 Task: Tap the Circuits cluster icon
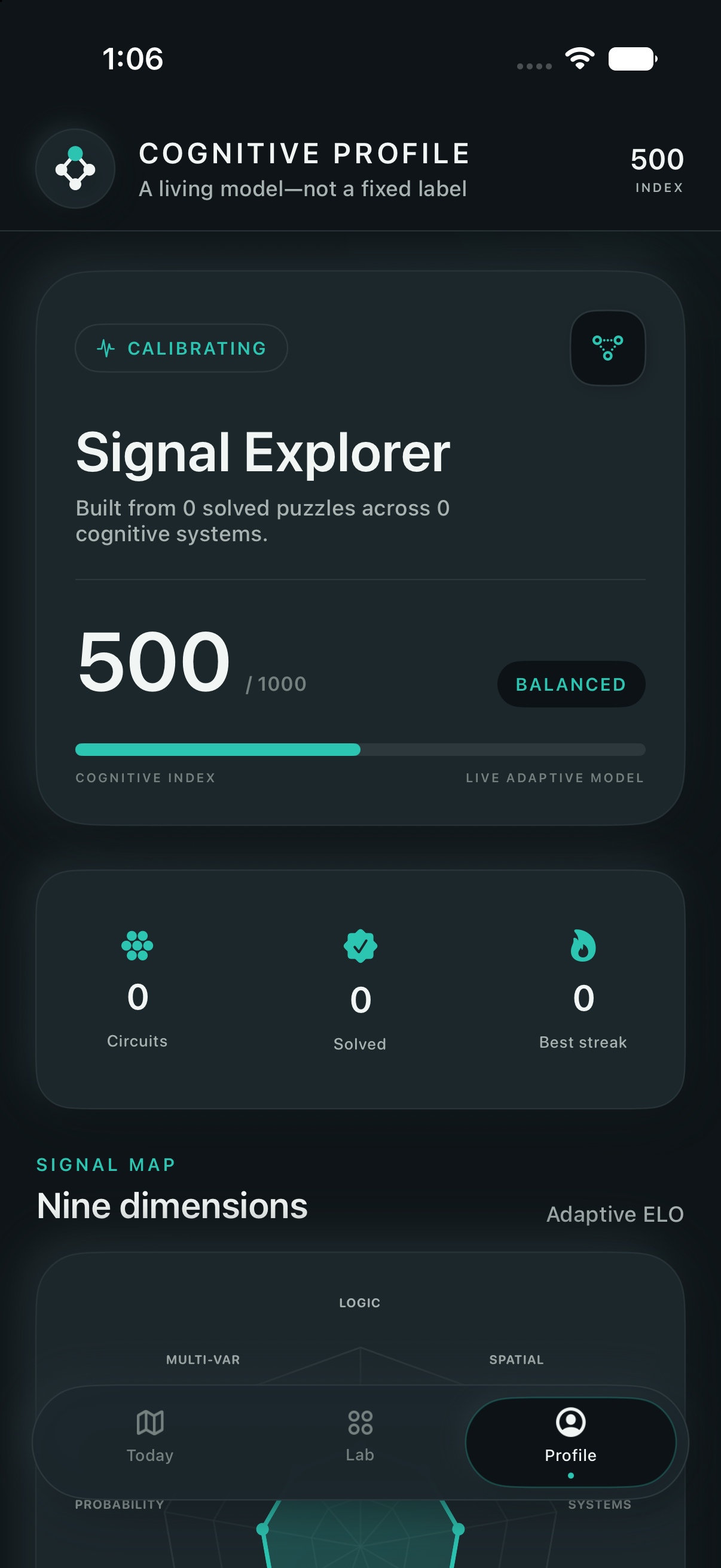tap(138, 945)
